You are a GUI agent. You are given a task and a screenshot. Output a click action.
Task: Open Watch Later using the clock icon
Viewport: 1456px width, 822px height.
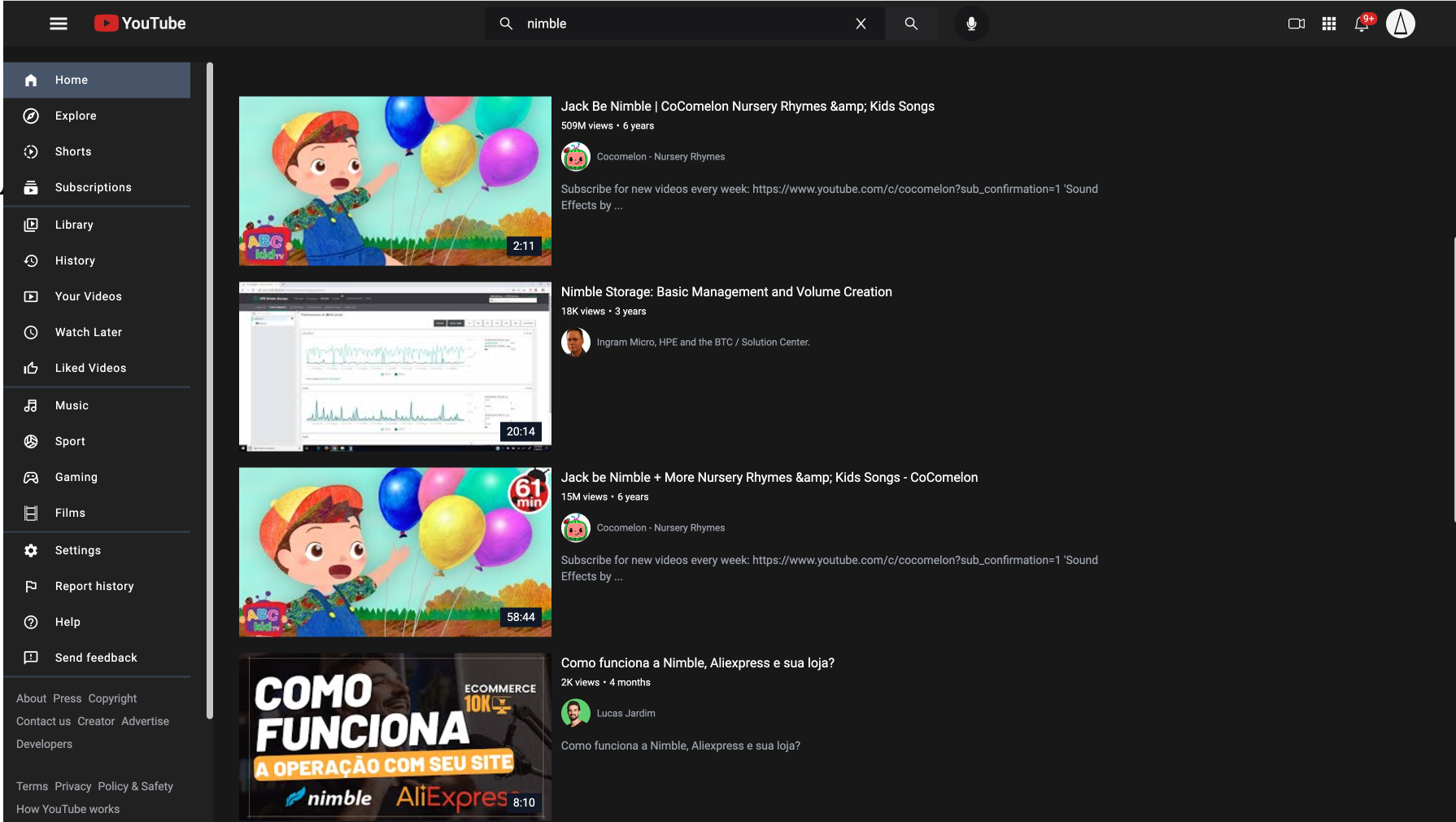pos(30,332)
